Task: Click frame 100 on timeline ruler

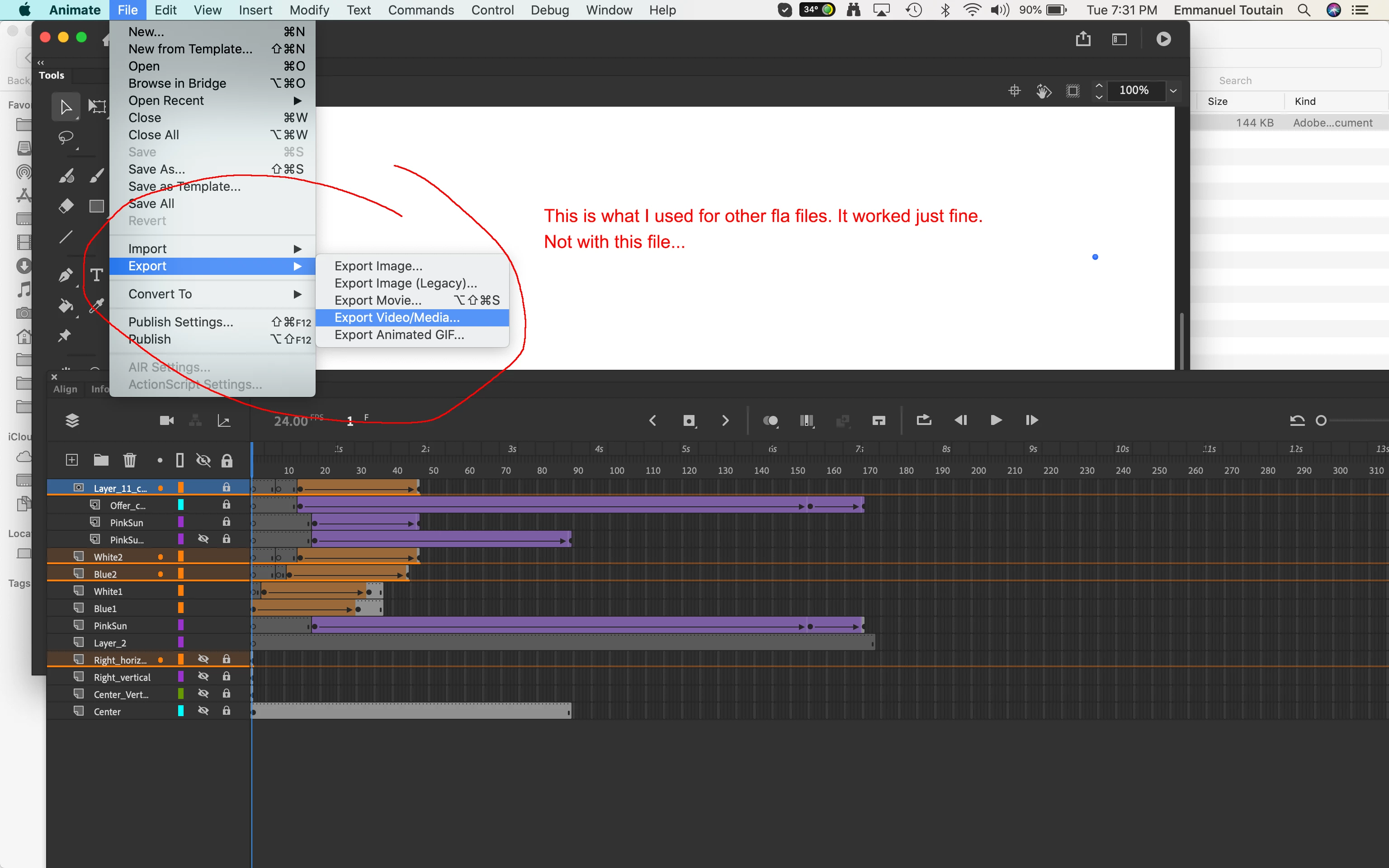Action: (616, 470)
